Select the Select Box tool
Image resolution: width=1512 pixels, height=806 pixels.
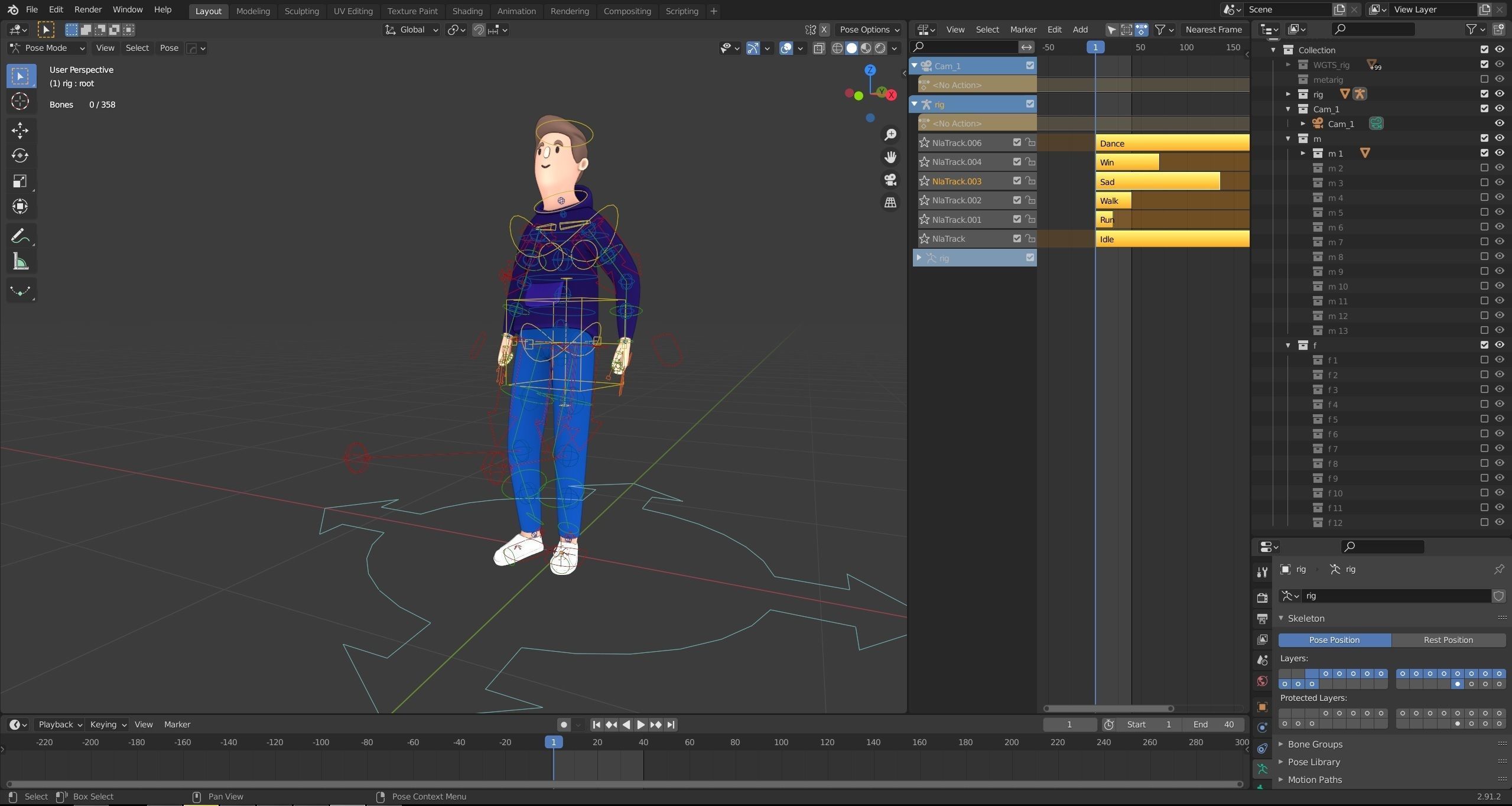[20, 76]
